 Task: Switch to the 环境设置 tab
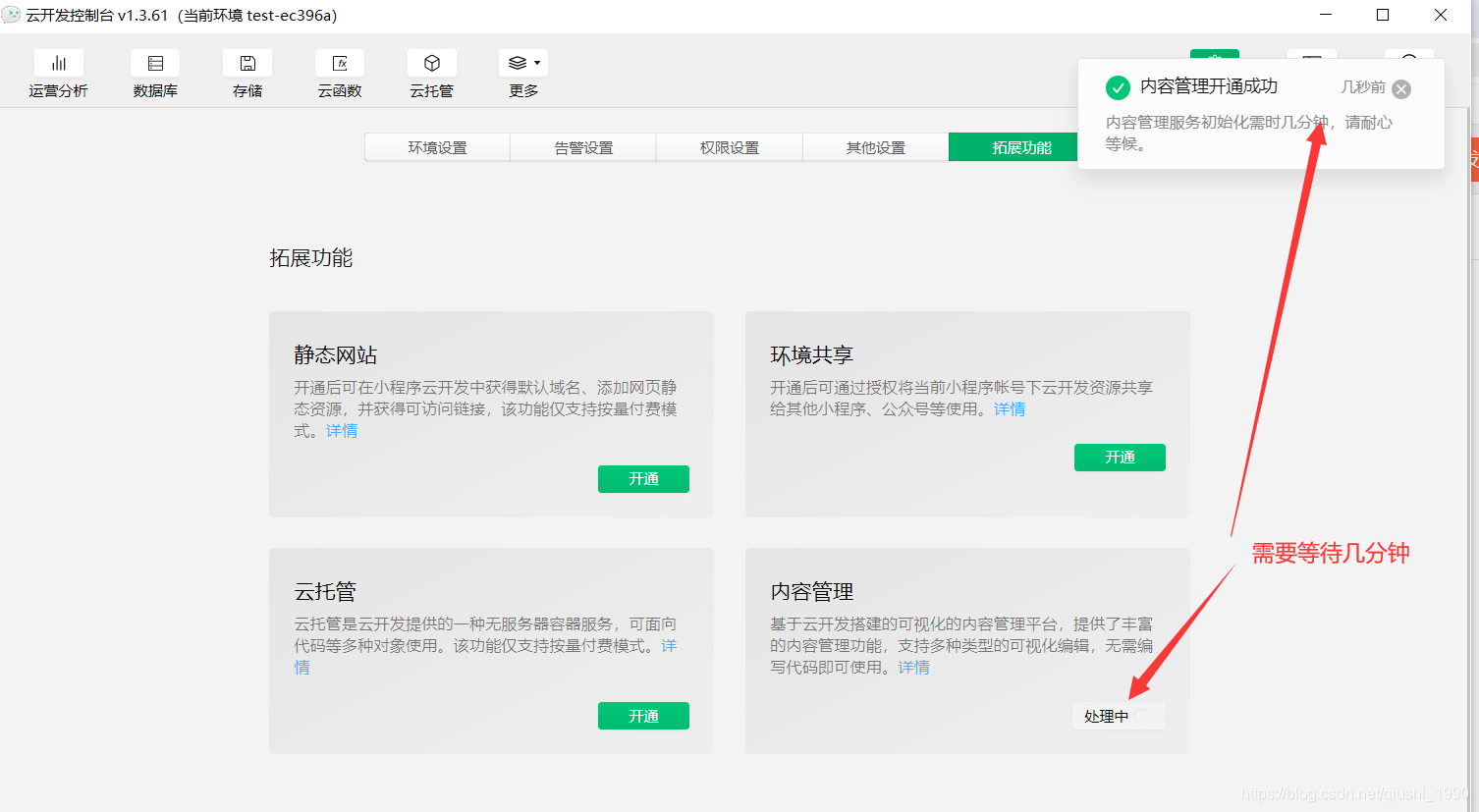pos(437,147)
